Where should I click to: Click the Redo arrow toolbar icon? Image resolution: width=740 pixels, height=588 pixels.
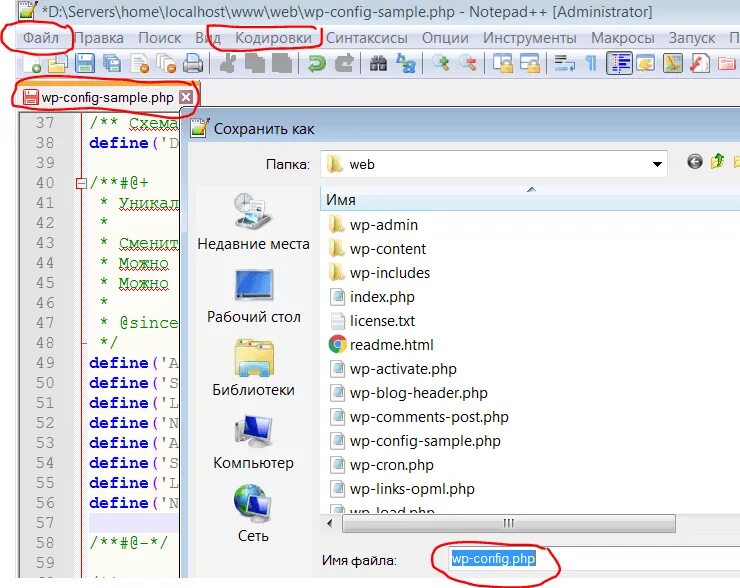point(345,63)
